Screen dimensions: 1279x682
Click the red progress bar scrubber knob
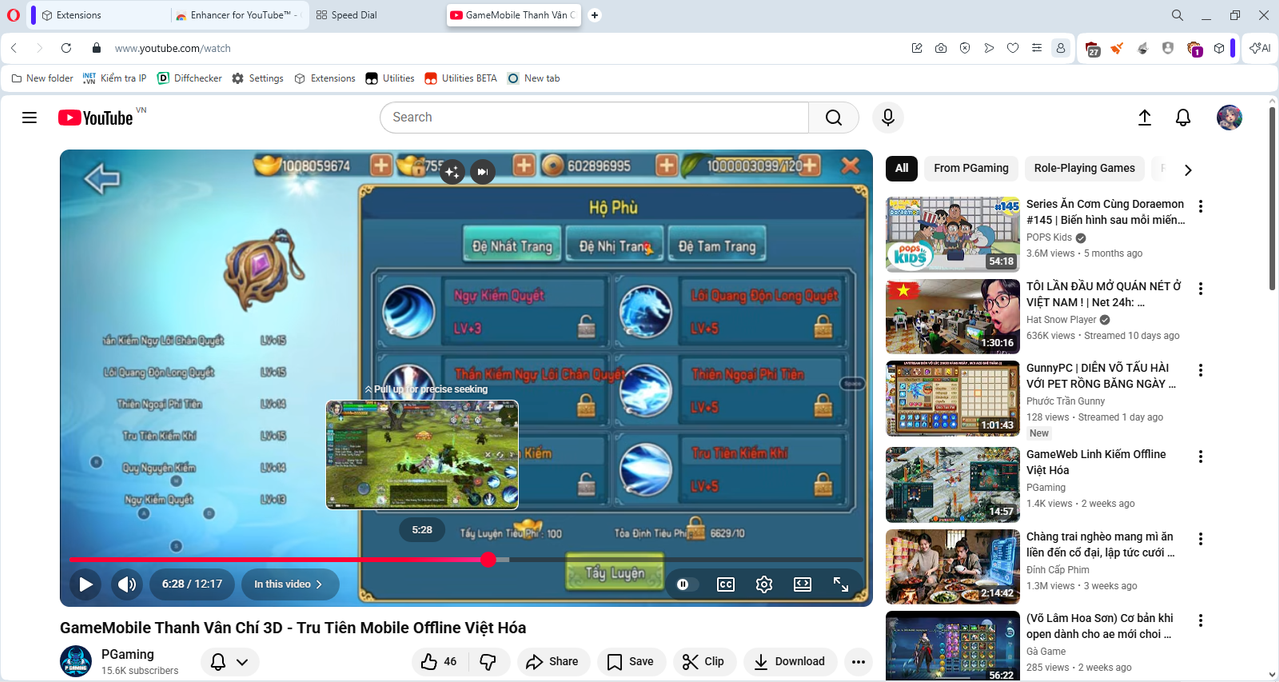click(488, 560)
